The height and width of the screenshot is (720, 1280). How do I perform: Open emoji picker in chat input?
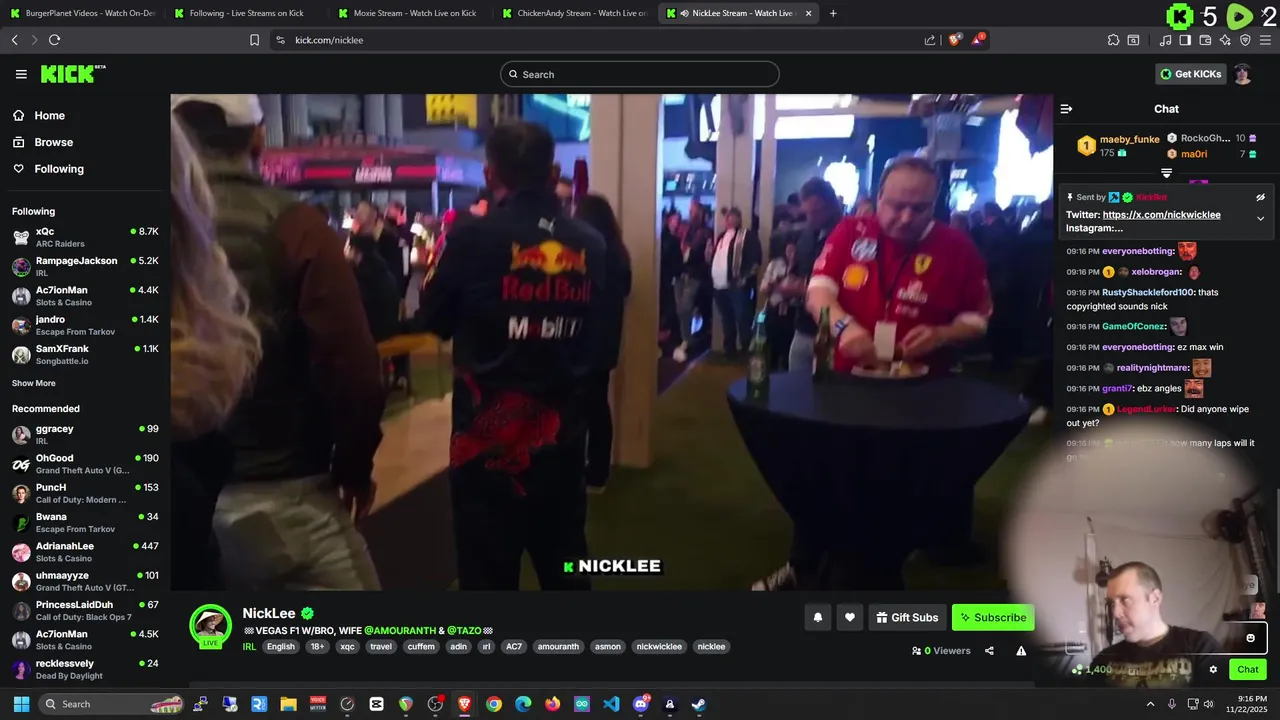point(1250,638)
